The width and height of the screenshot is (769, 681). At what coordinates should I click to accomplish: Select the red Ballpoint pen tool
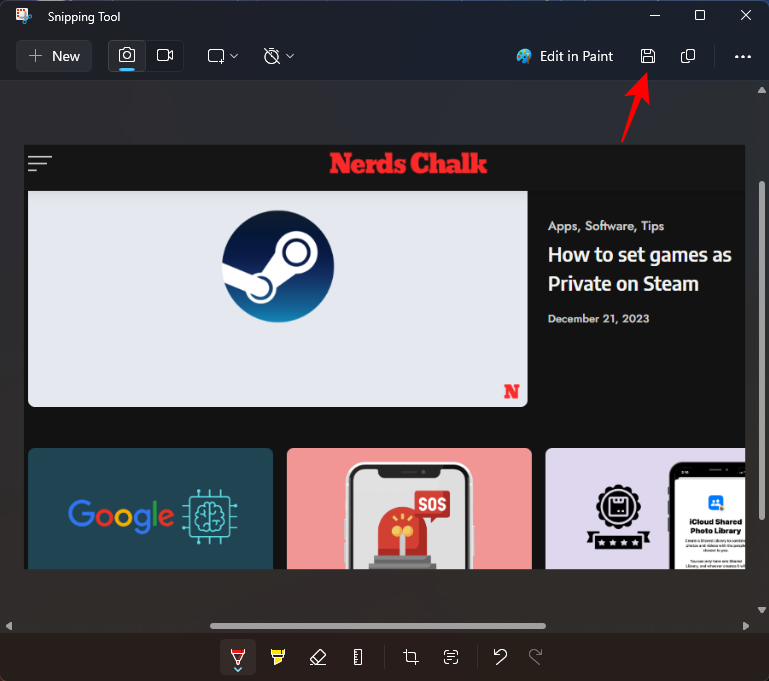click(238, 657)
